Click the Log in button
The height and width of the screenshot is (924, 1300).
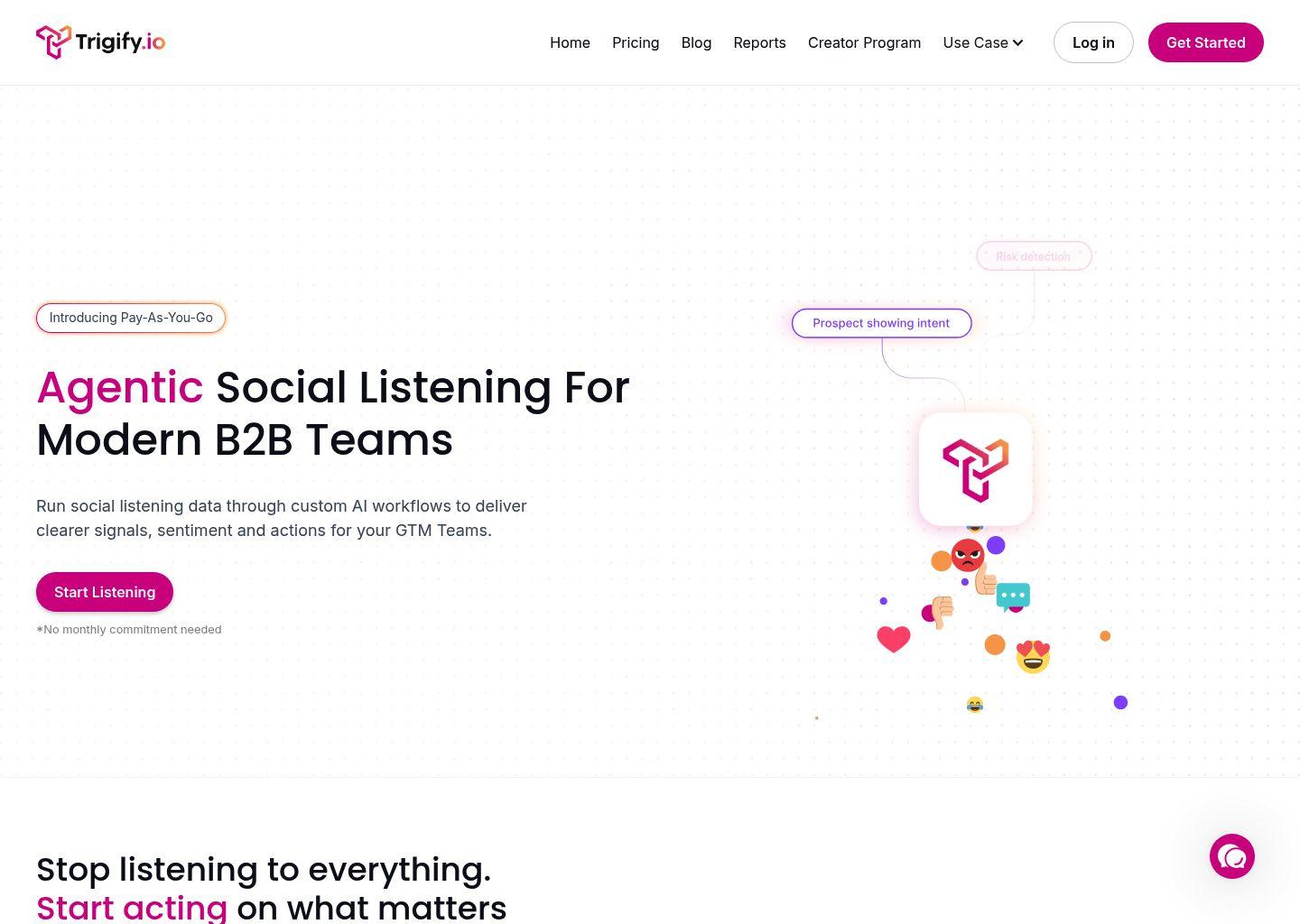(1093, 42)
